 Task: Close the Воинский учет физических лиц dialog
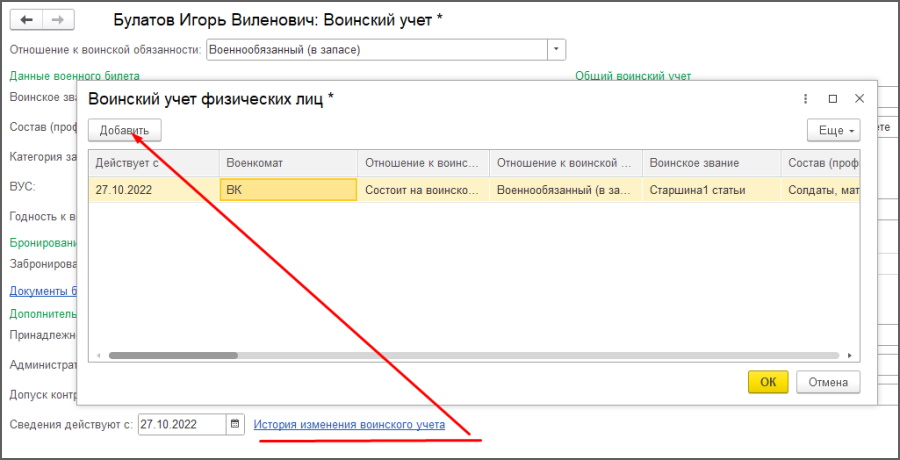pos(858,99)
